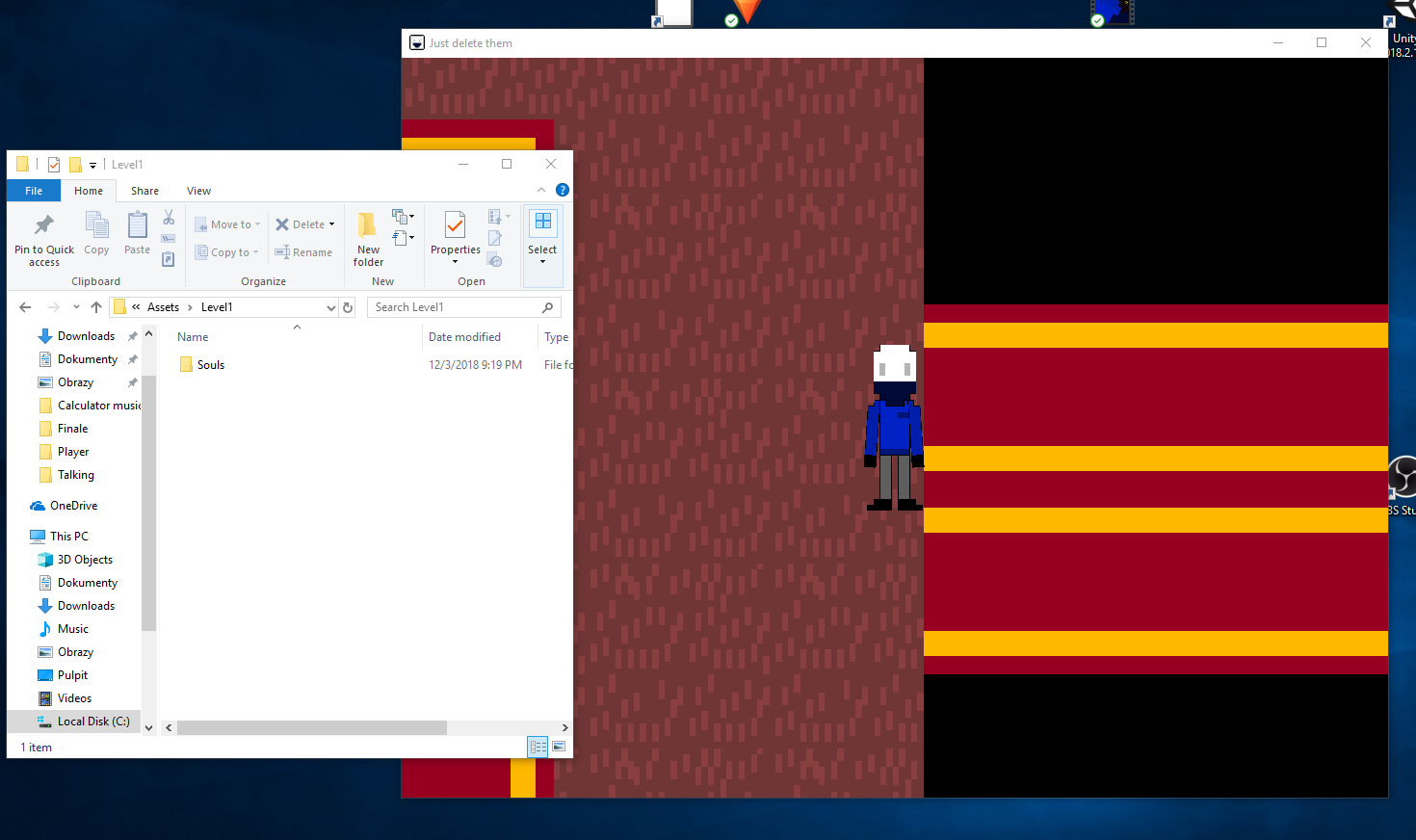Open the Help question mark icon

point(563,190)
